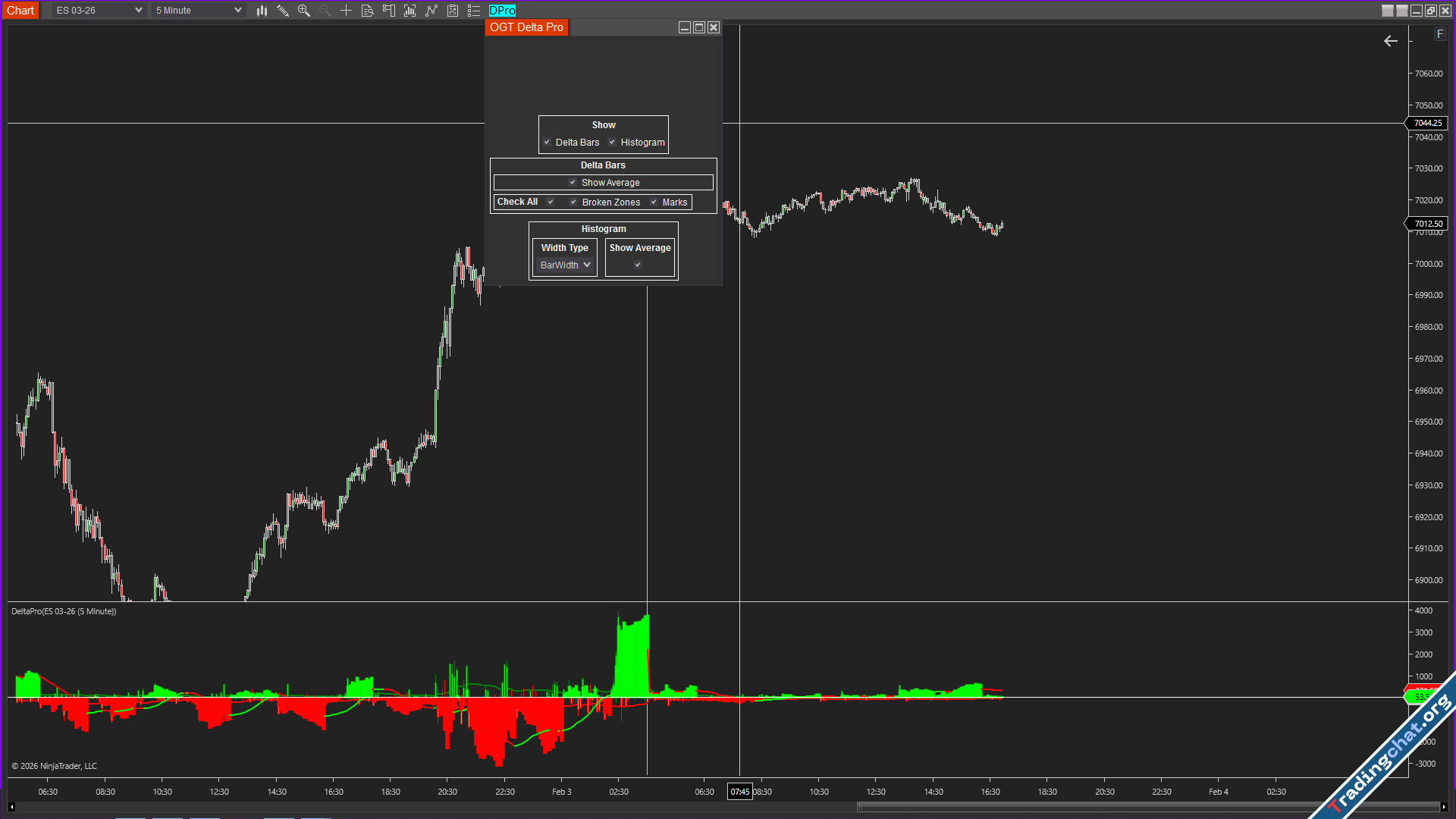1456x819 pixels.
Task: Expand the 5 Minute interval dropdown
Action: point(199,11)
